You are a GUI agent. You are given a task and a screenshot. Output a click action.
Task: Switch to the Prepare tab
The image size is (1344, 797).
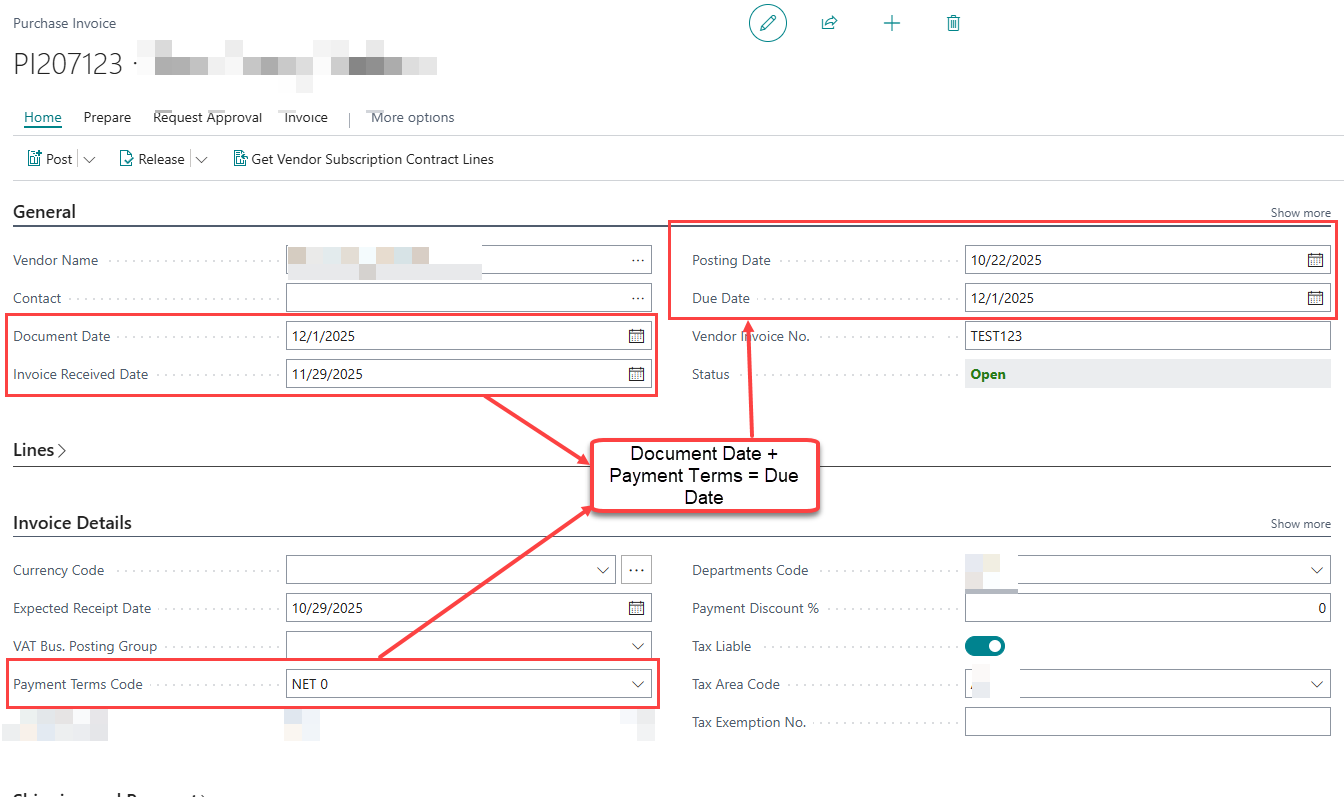(107, 117)
